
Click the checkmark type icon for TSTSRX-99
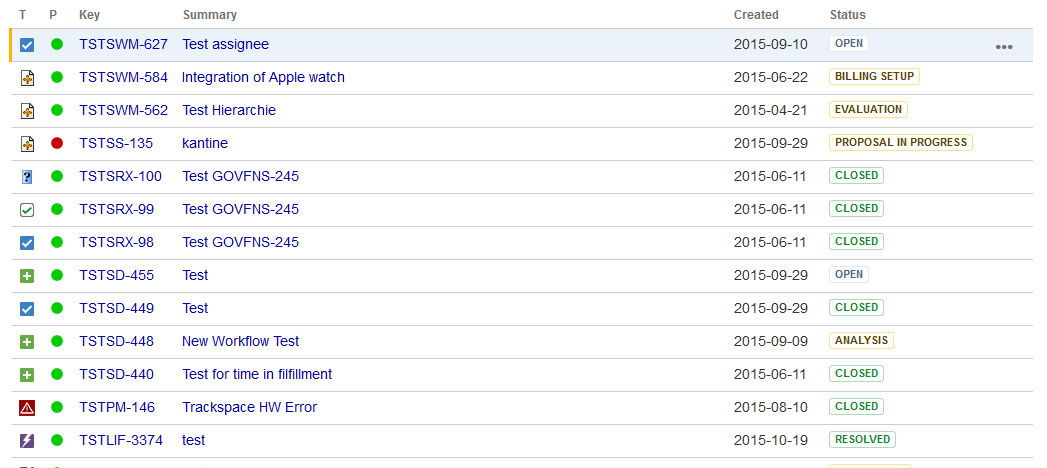[27, 210]
